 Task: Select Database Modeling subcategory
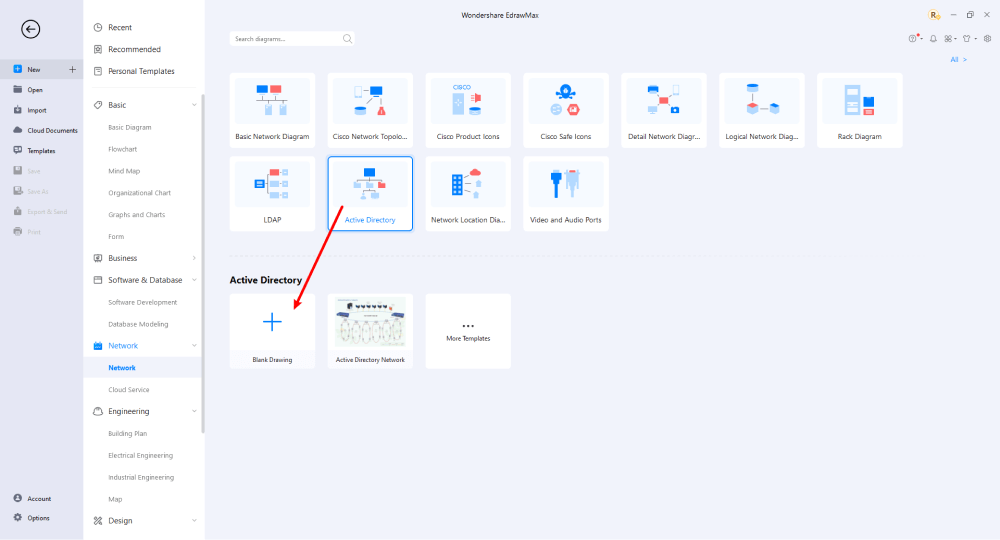coord(138,324)
